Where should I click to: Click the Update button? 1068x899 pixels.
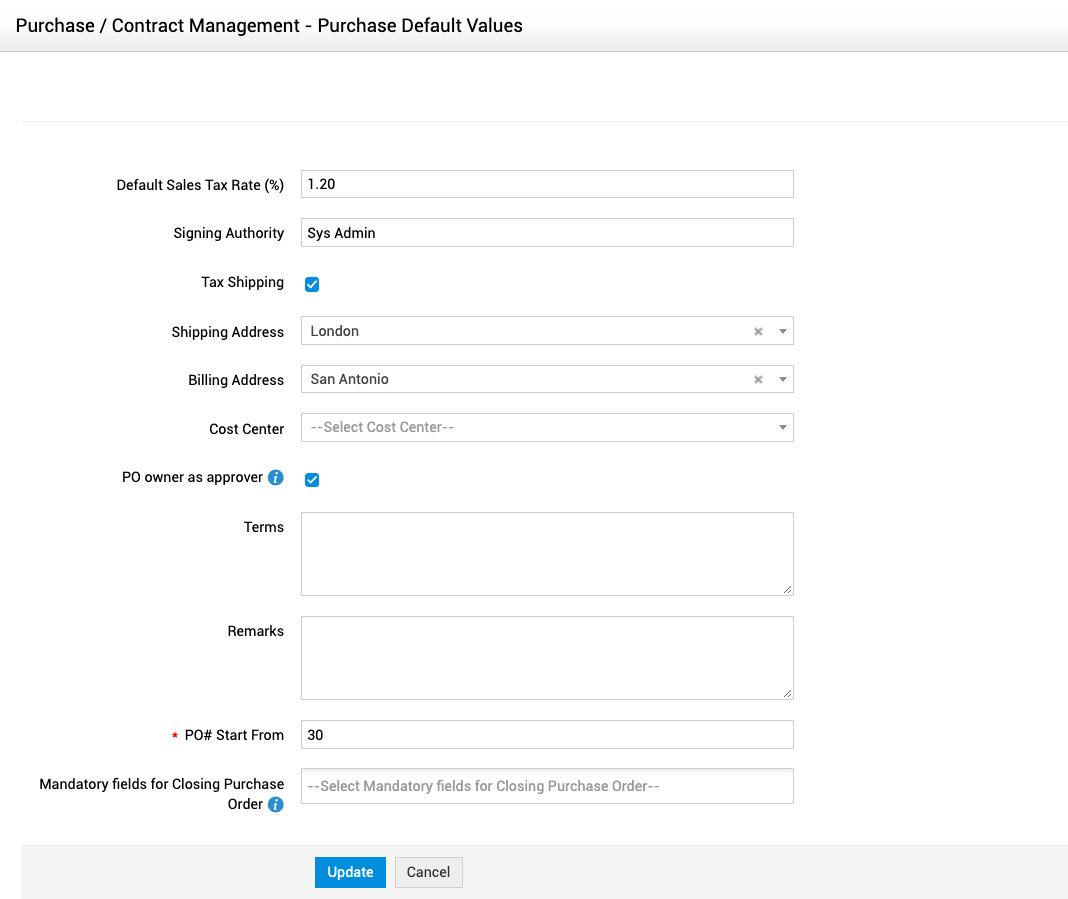pos(350,872)
